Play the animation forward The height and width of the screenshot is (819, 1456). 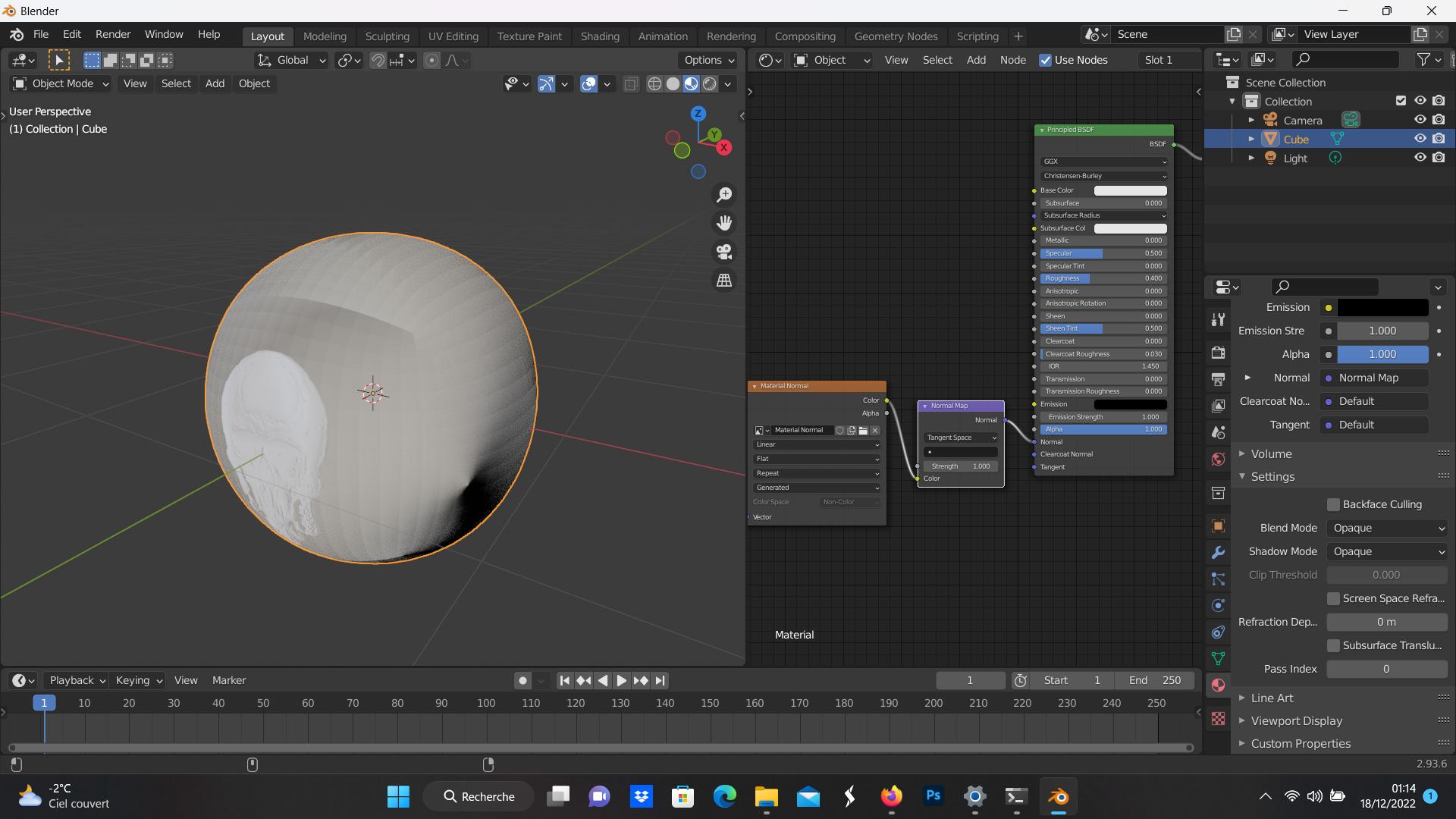pyautogui.click(x=621, y=681)
